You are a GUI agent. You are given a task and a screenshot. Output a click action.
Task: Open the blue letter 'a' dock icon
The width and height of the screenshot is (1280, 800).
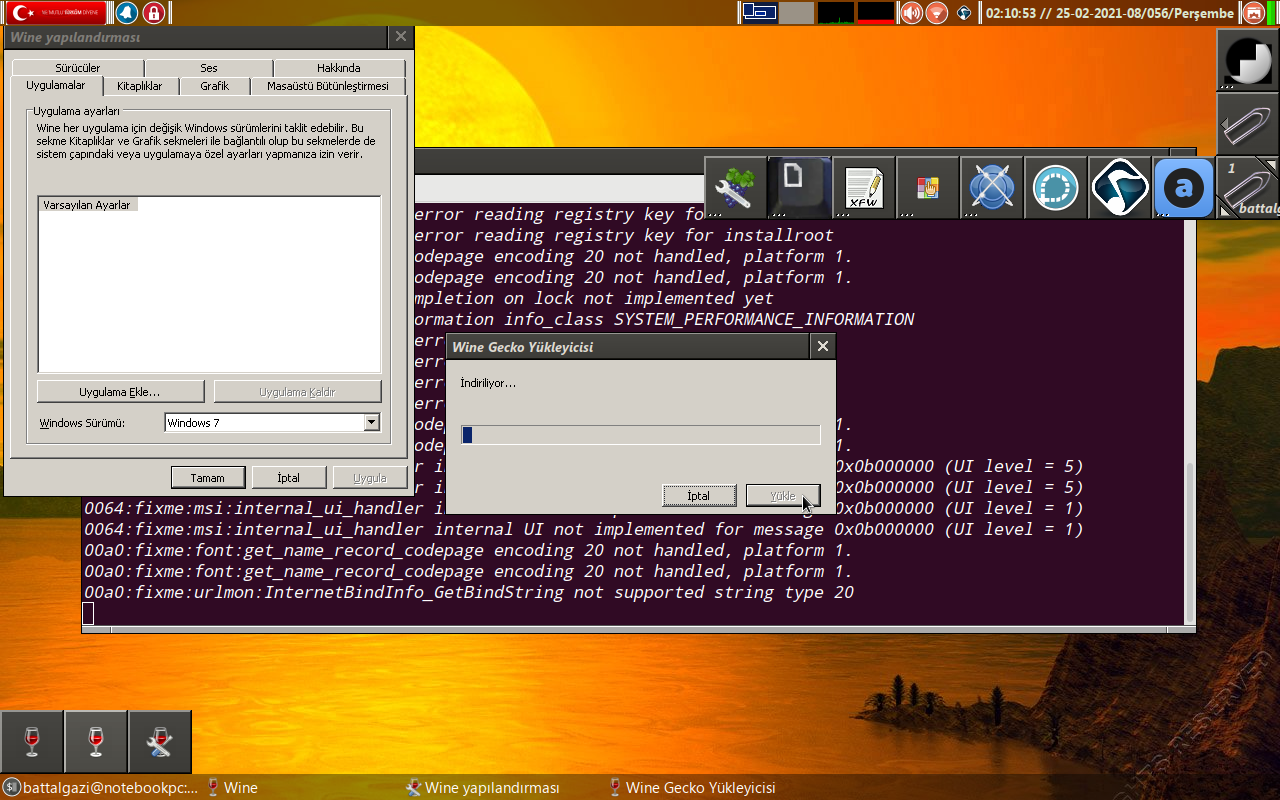tap(1184, 187)
